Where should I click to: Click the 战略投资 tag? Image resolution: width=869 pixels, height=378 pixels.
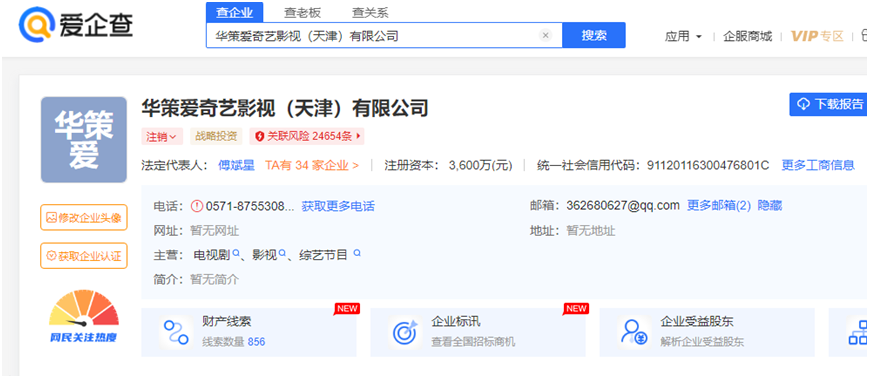(x=216, y=136)
